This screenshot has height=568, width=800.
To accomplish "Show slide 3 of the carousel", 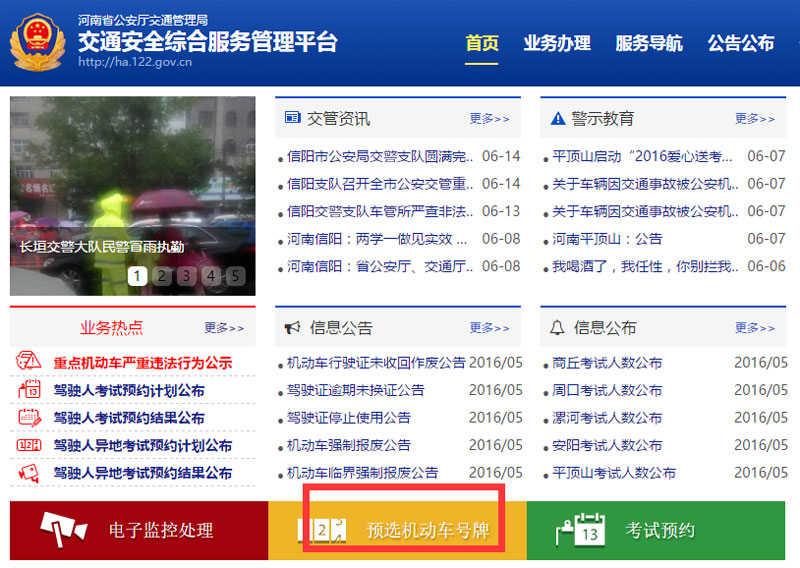I will tap(186, 276).
